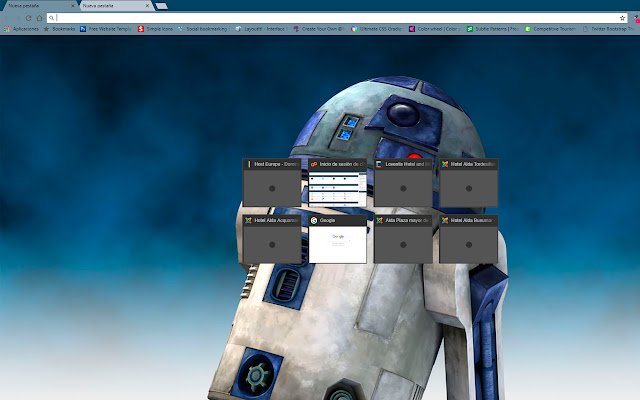Open the Aplicaciones apps shortcut
Screen dimensions: 640x400
(21, 29)
